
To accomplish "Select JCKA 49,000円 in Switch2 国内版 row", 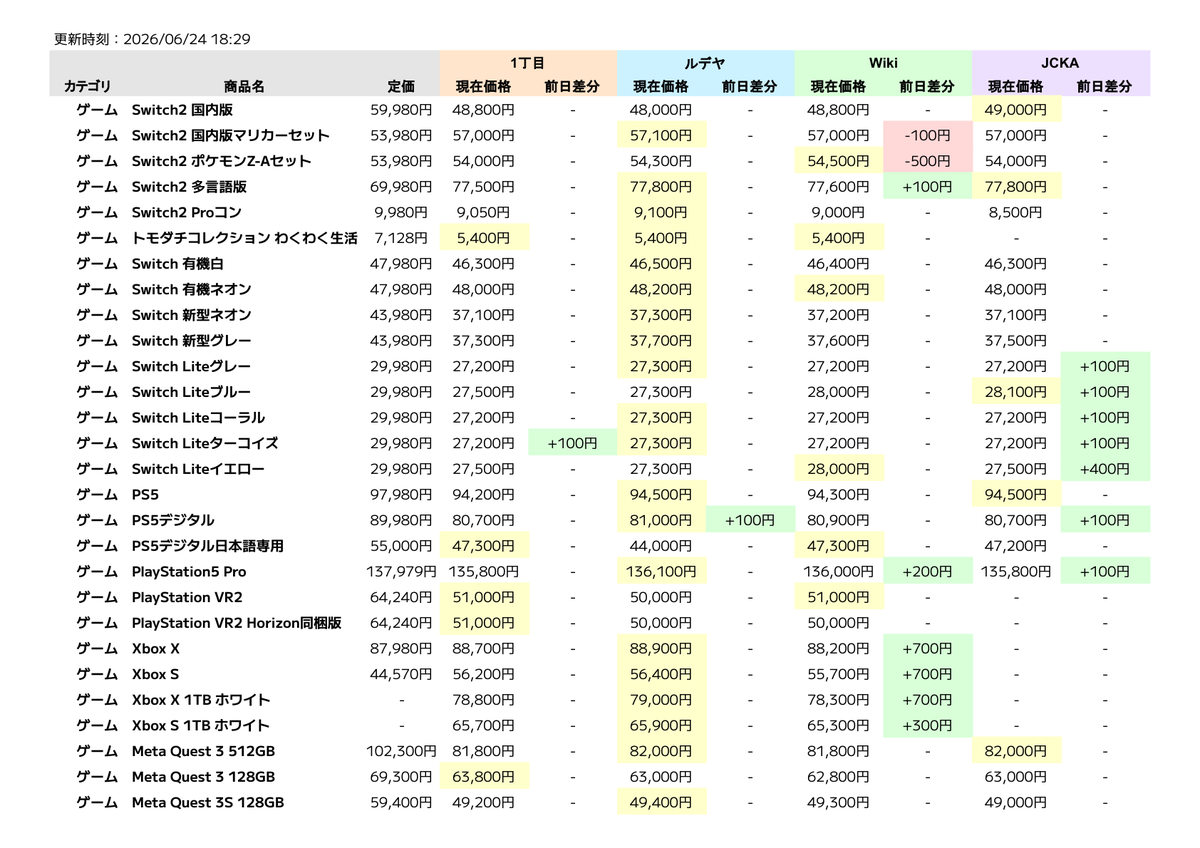I will [x=1017, y=110].
